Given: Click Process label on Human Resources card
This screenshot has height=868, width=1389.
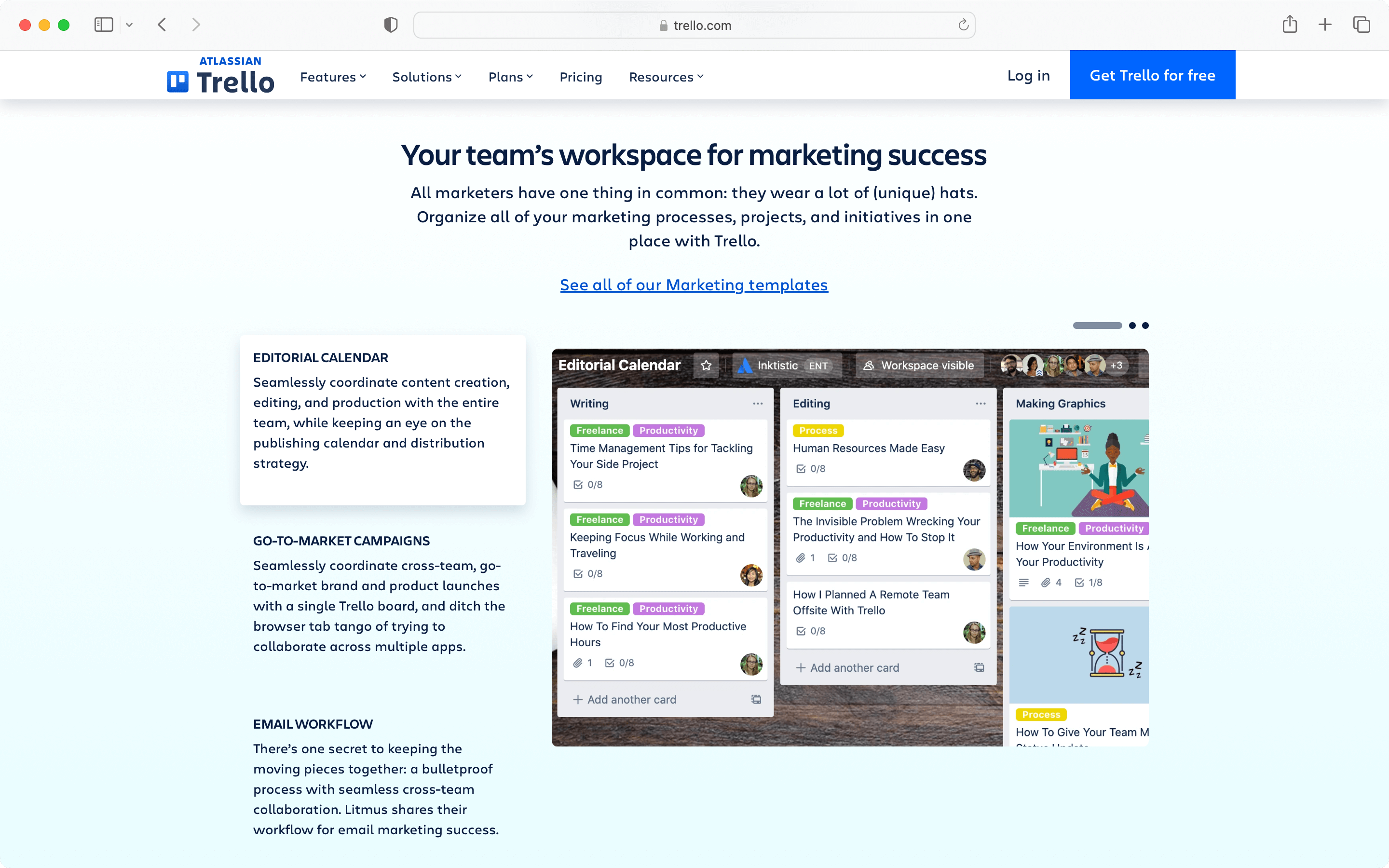Looking at the screenshot, I should [818, 431].
